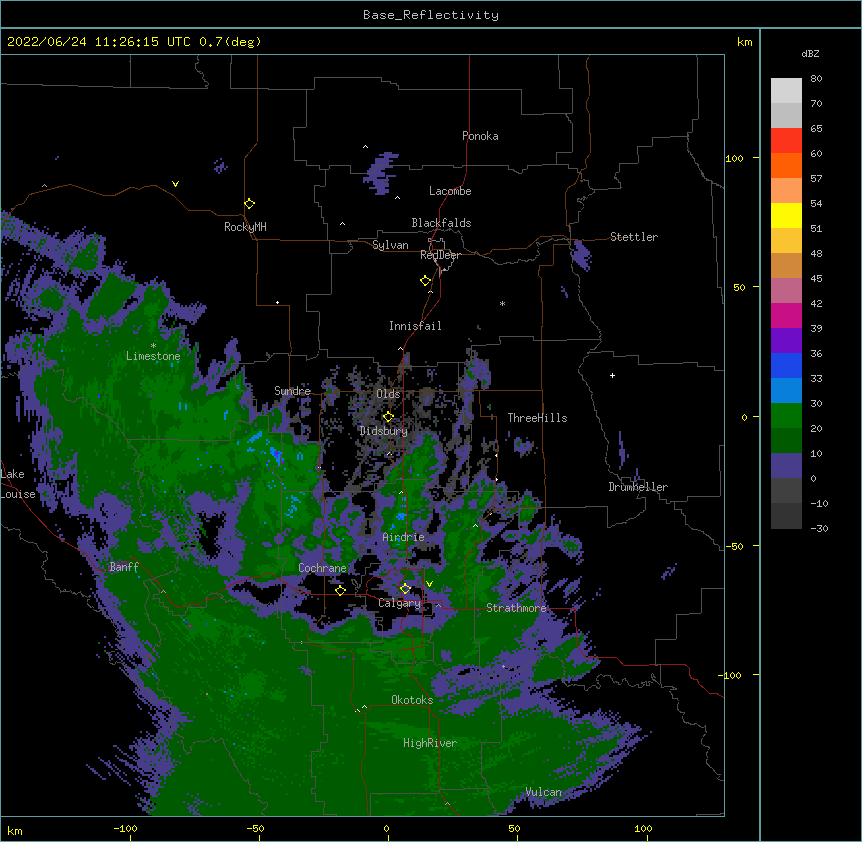Click the -30 value in dBZ legend

(x=819, y=529)
